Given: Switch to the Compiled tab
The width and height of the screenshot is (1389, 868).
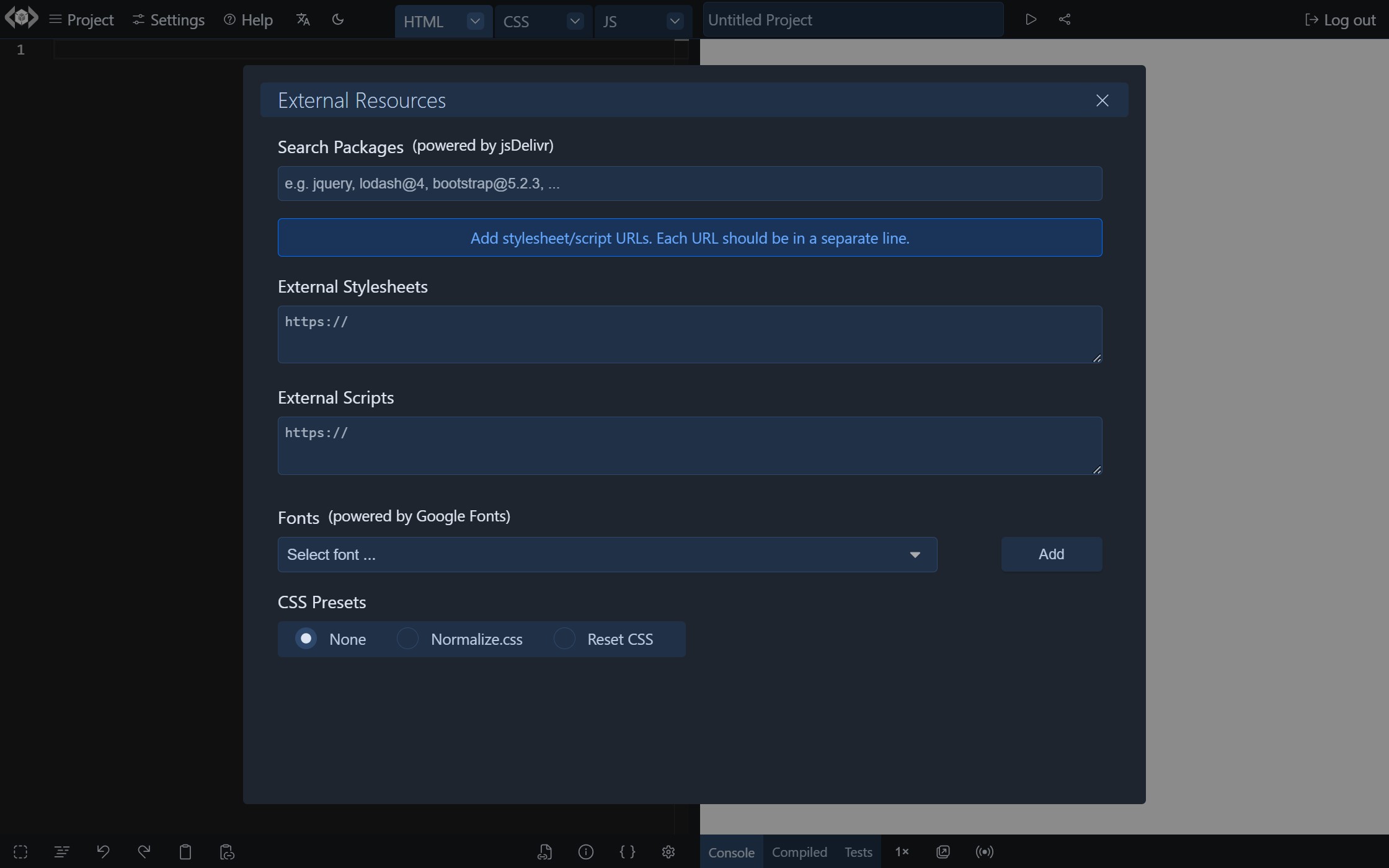Looking at the screenshot, I should (x=799, y=852).
